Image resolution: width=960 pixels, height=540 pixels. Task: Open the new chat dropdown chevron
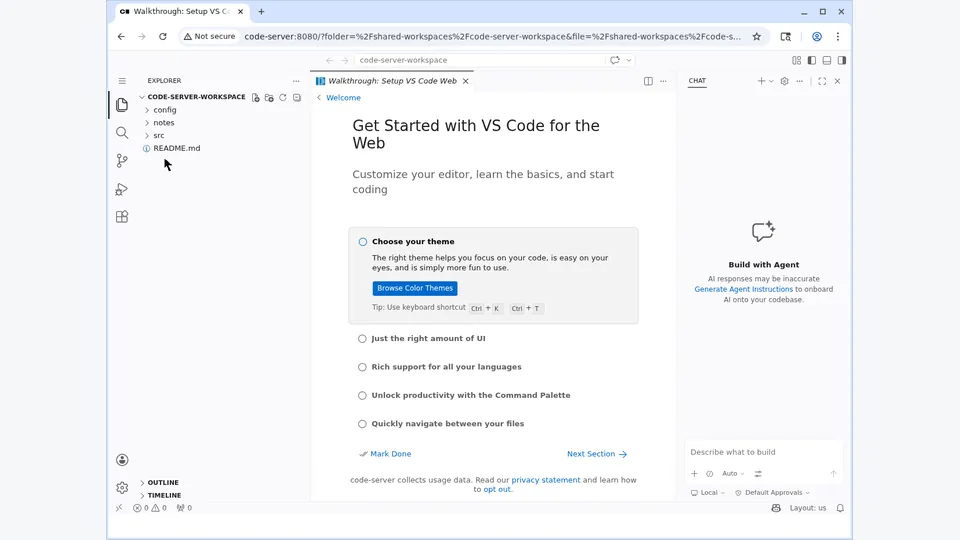pyautogui.click(x=771, y=81)
